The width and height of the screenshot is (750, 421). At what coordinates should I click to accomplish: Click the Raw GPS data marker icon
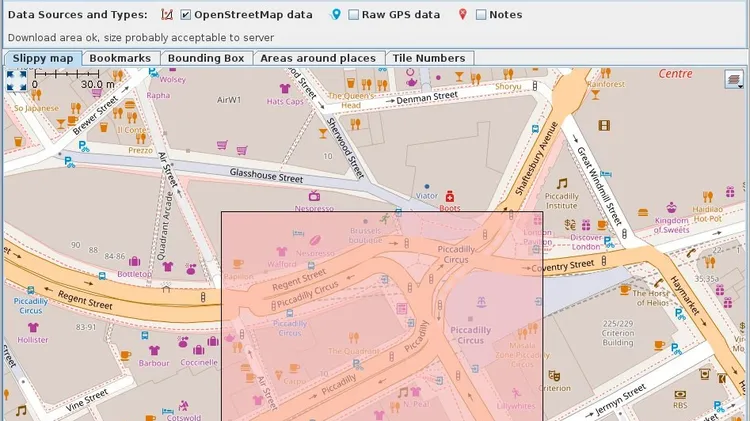click(336, 15)
